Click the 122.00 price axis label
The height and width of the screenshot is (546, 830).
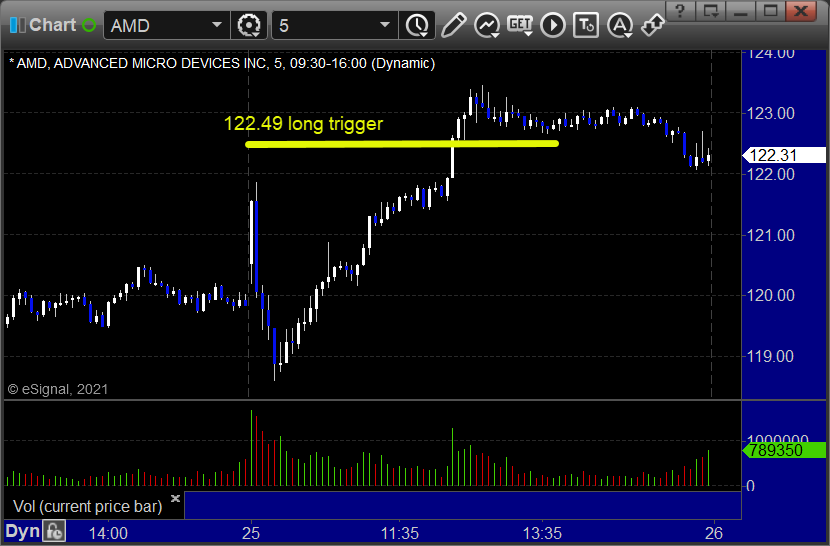pyautogui.click(x=771, y=174)
